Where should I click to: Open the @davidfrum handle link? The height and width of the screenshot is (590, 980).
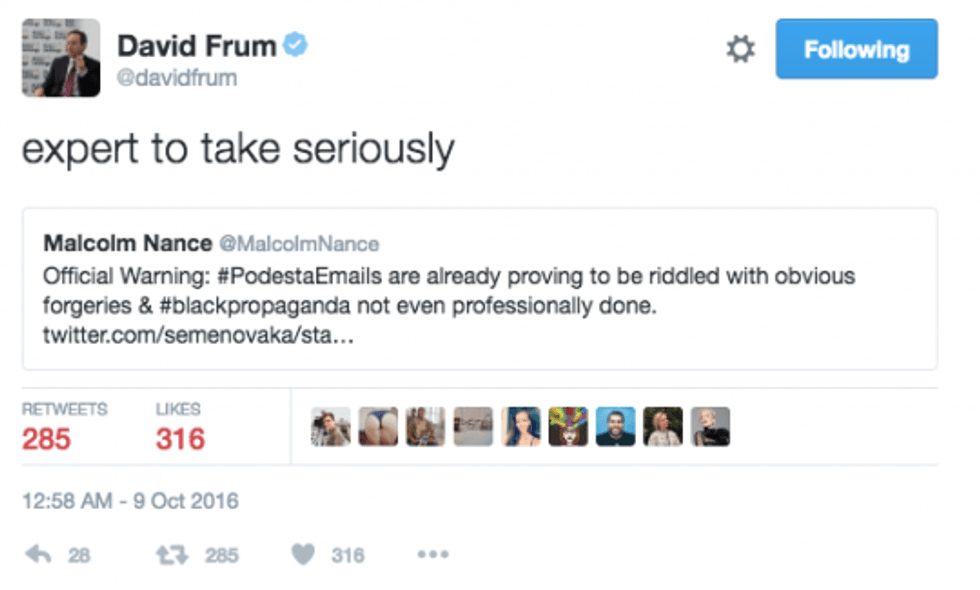[177, 78]
